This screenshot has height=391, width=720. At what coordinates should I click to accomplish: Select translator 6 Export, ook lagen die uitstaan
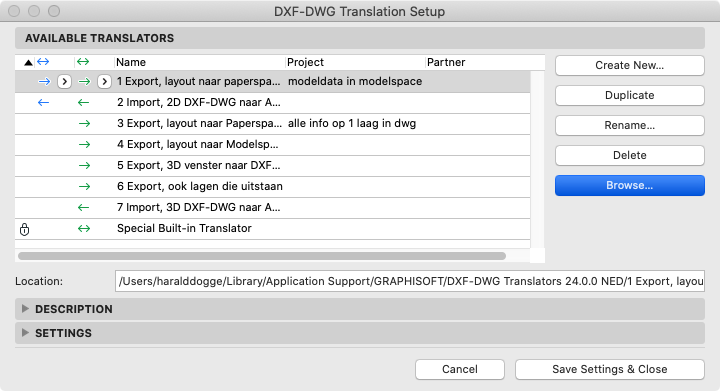273,186
